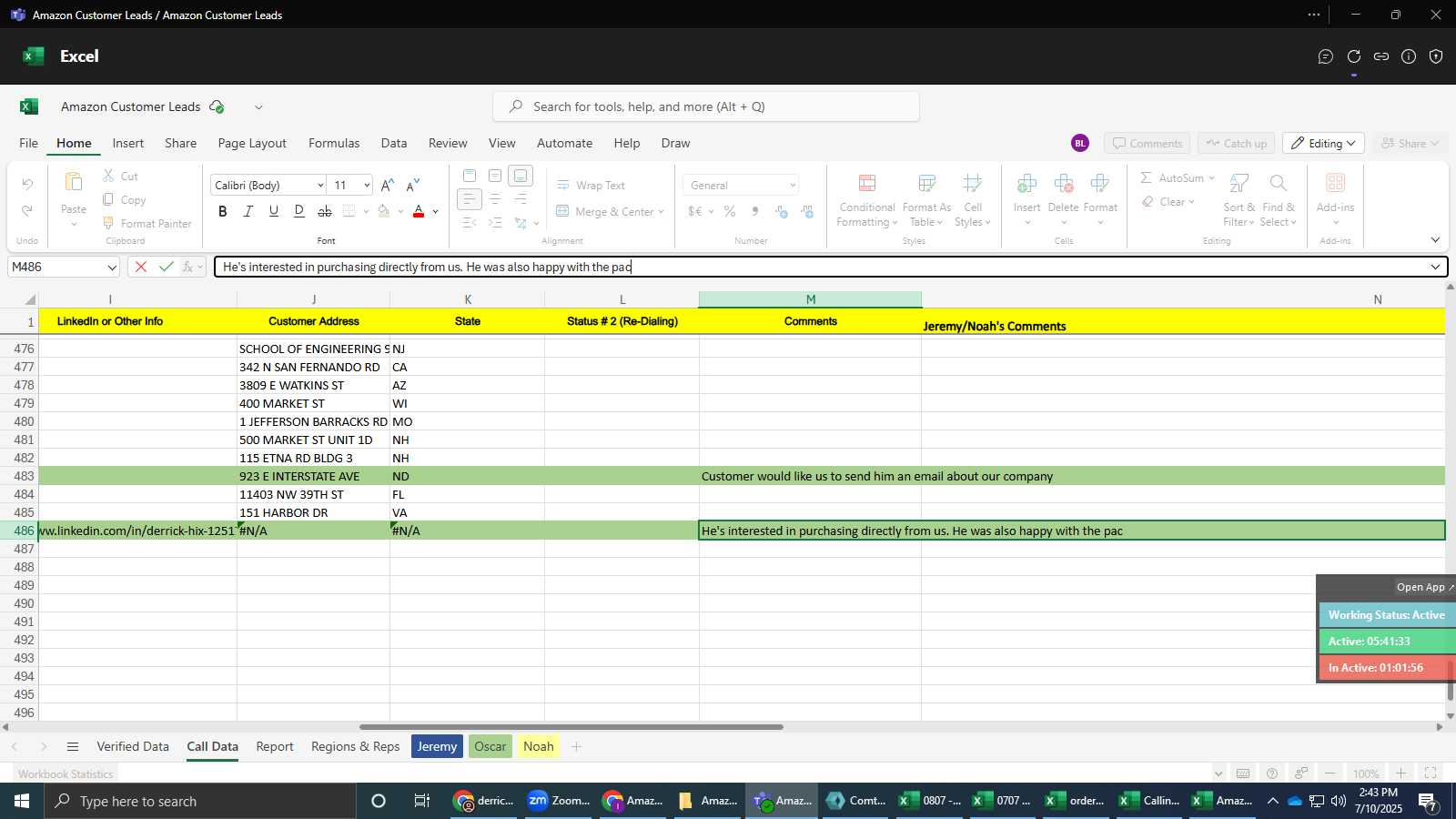
Task: Click Increase Decimal icon
Action: (782, 211)
